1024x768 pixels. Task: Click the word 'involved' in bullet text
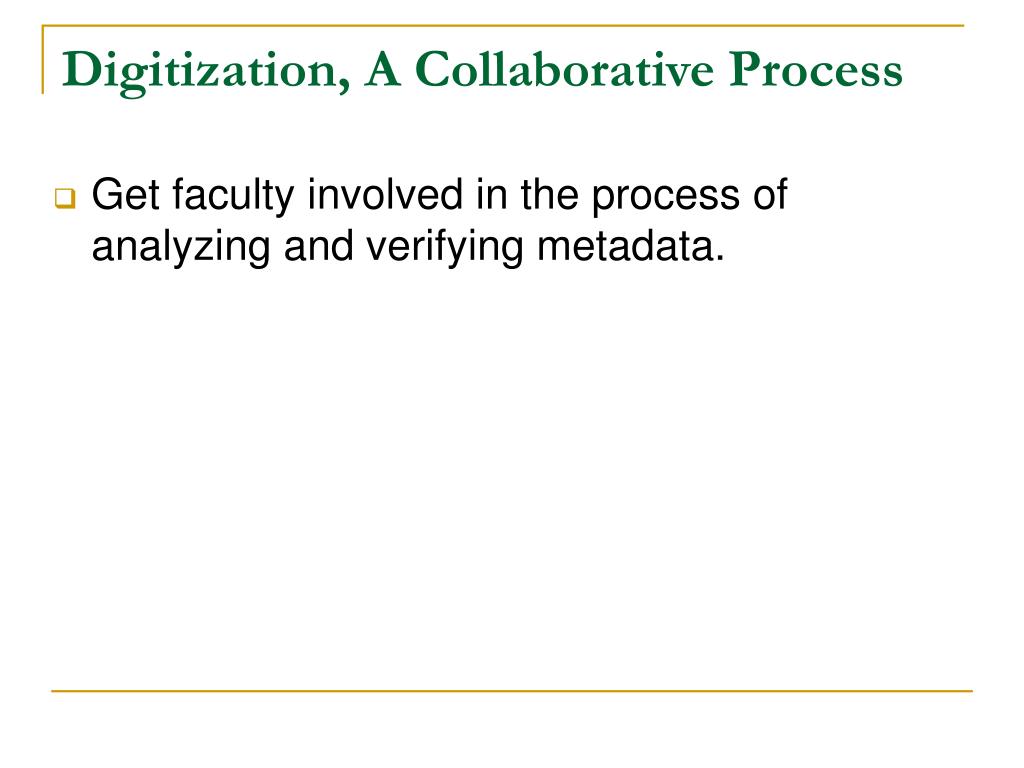(x=385, y=195)
